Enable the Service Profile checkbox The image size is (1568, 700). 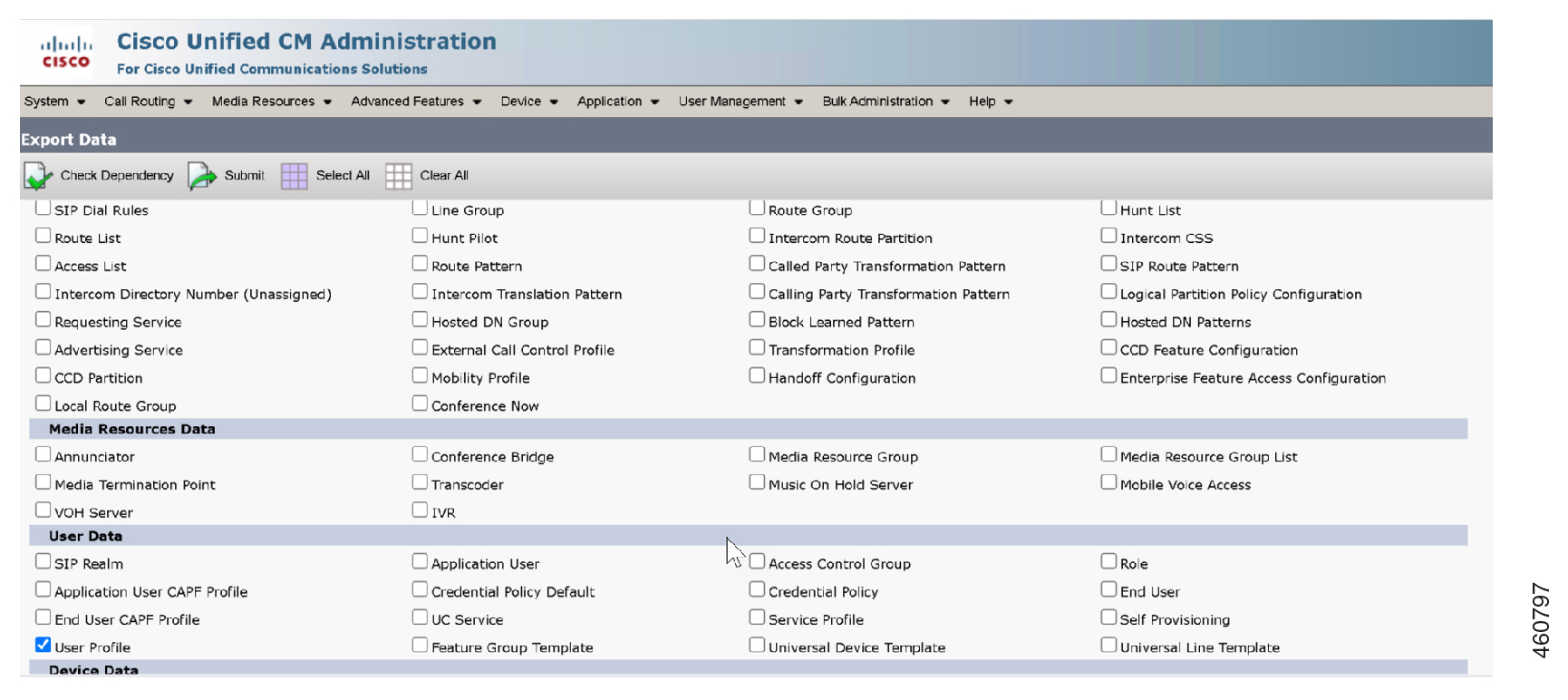pyautogui.click(x=757, y=617)
